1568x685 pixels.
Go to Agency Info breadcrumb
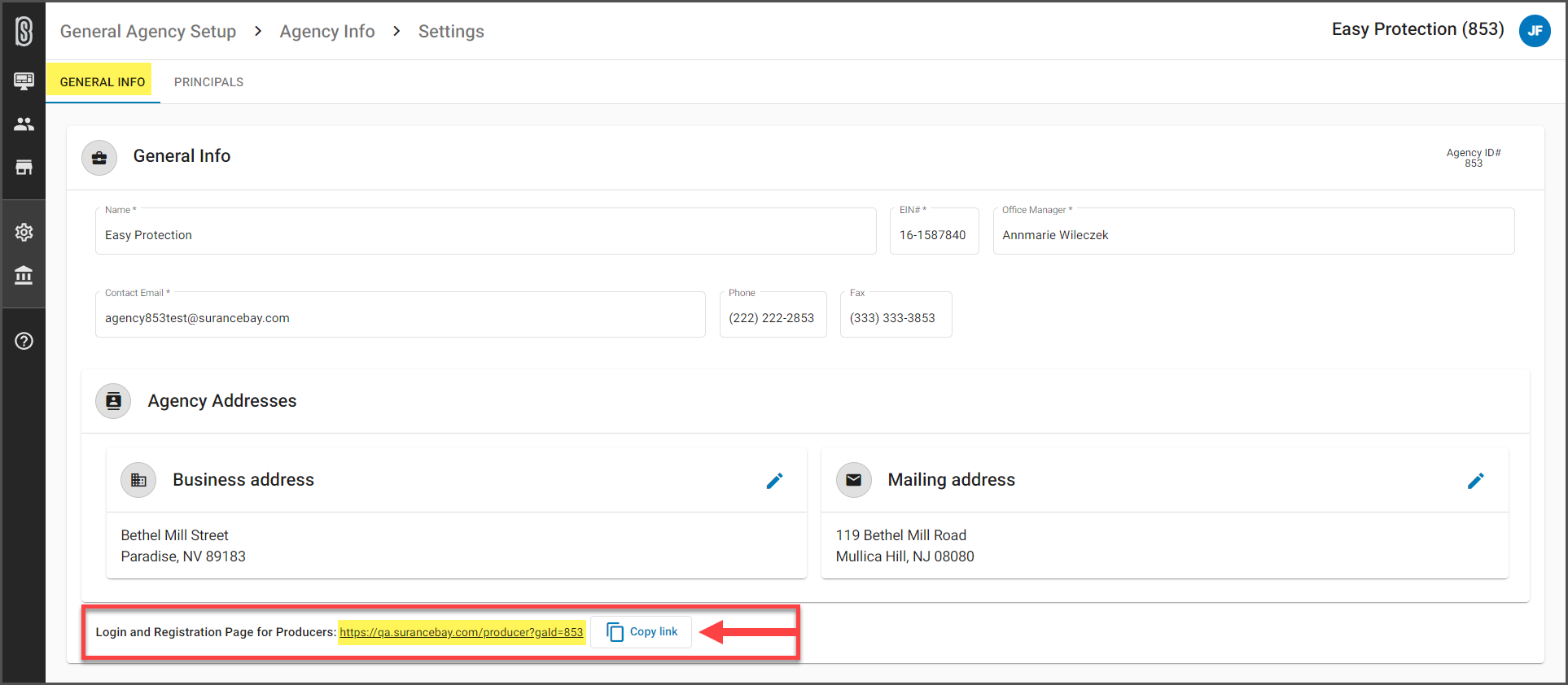[327, 32]
